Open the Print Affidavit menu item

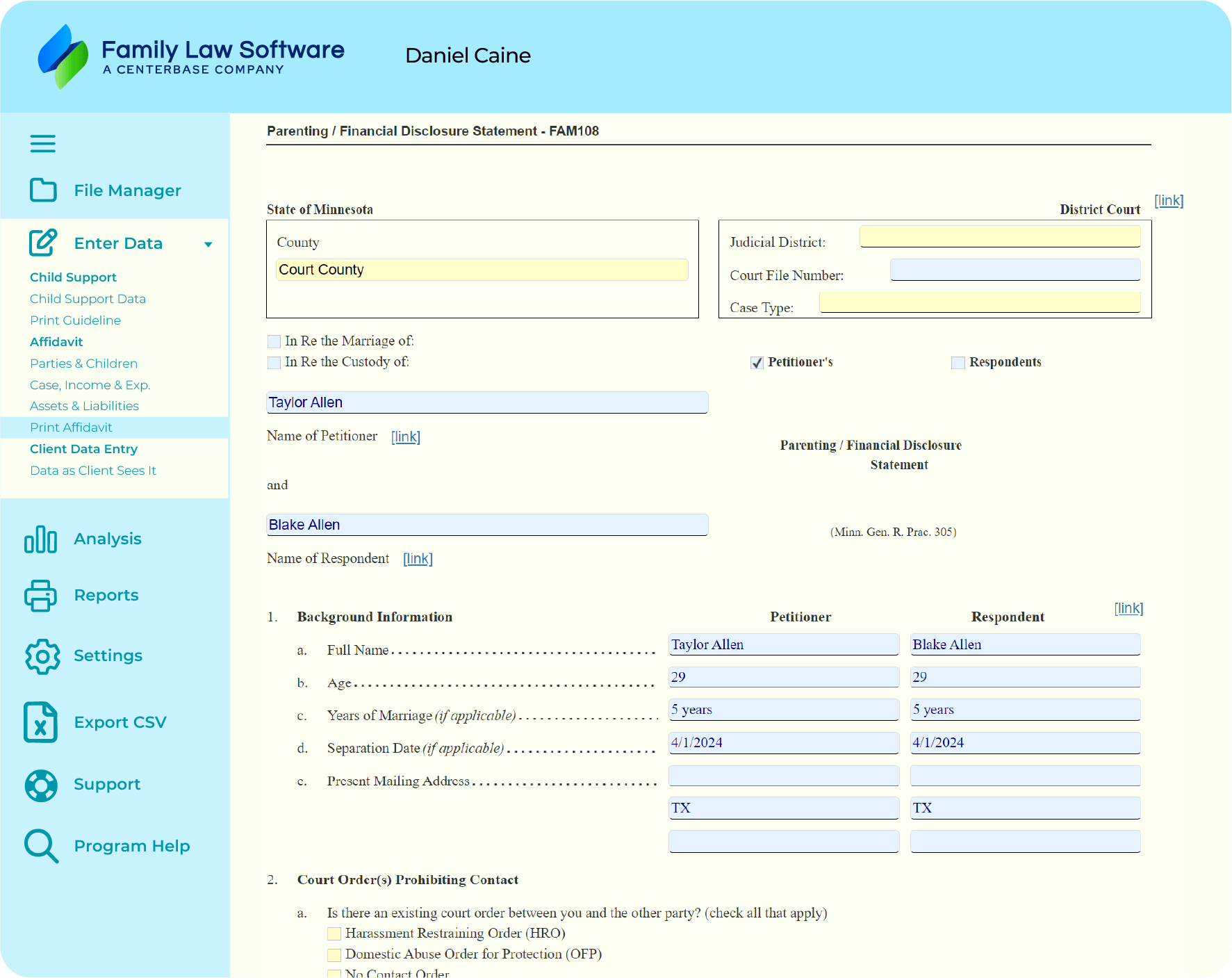point(71,427)
